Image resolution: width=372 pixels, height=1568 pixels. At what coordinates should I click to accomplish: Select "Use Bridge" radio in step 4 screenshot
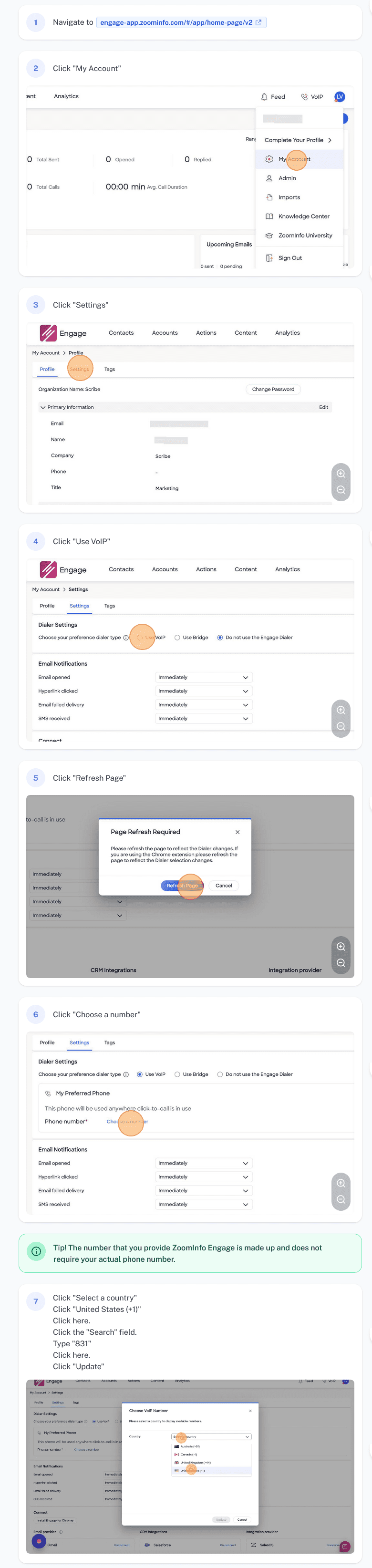coord(177,638)
